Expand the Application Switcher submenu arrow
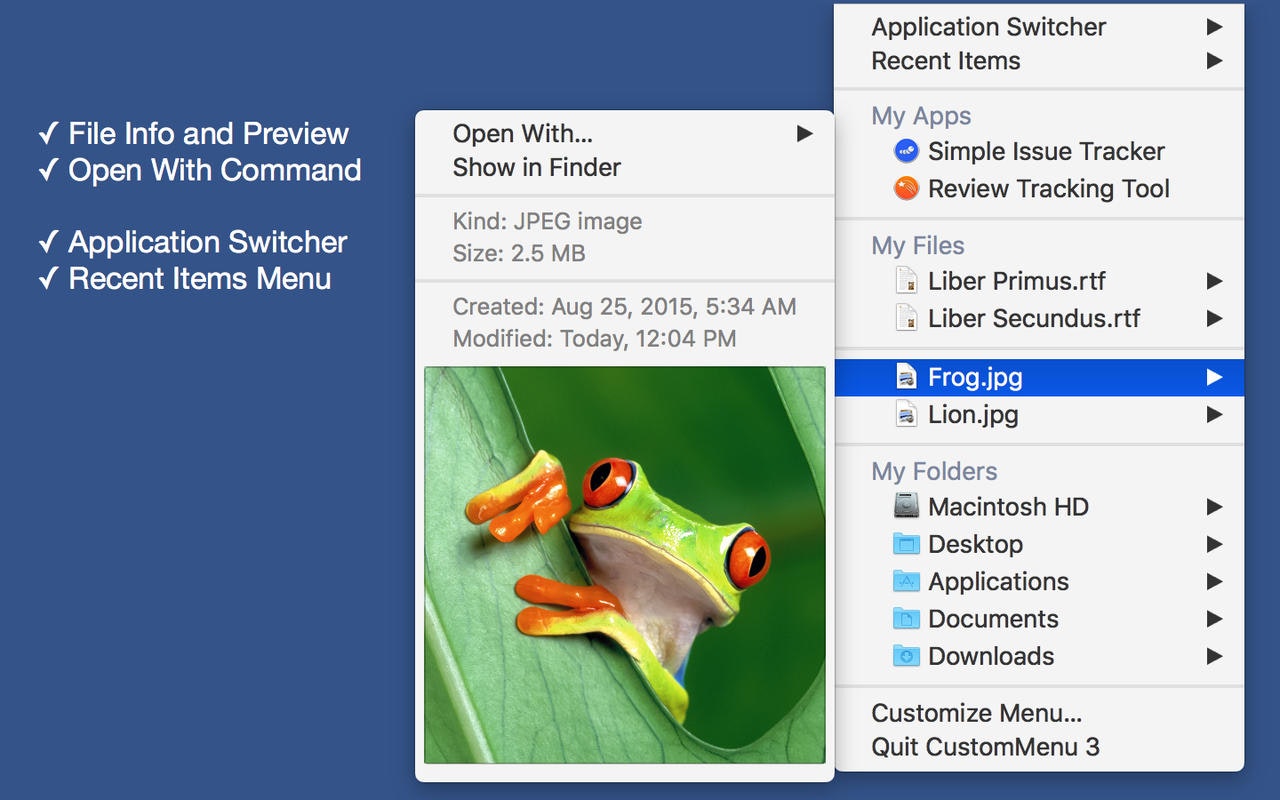The height and width of the screenshot is (800, 1280). point(1214,26)
